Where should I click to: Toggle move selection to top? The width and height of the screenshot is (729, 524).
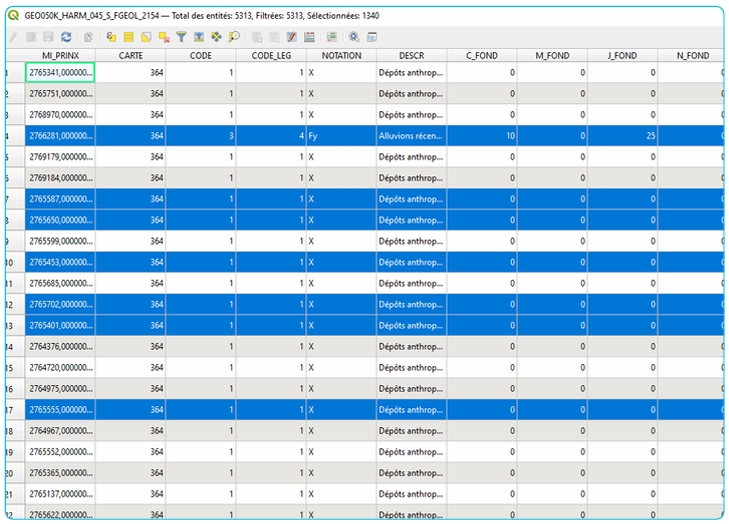click(x=199, y=37)
